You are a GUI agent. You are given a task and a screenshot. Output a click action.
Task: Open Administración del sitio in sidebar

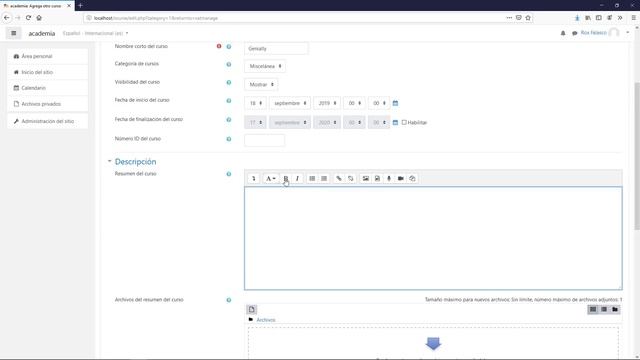tap(48, 121)
